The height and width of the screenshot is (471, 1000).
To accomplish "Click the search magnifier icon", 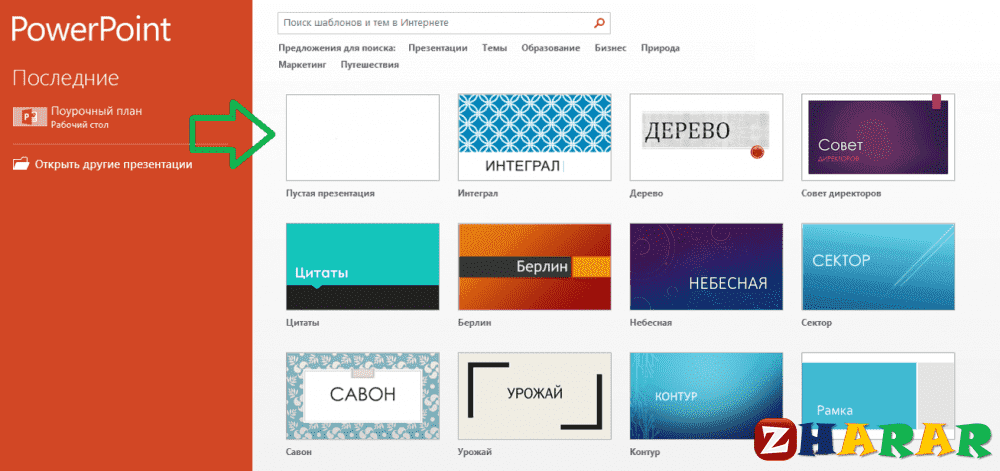I will click(598, 22).
